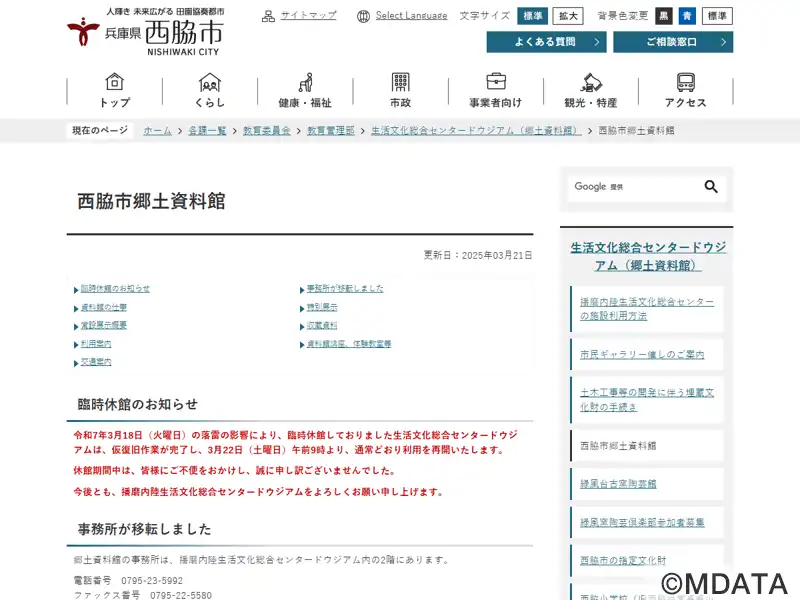
Task: Jump to 臨時休館のお知らせ anchor link
Action: 115,289
